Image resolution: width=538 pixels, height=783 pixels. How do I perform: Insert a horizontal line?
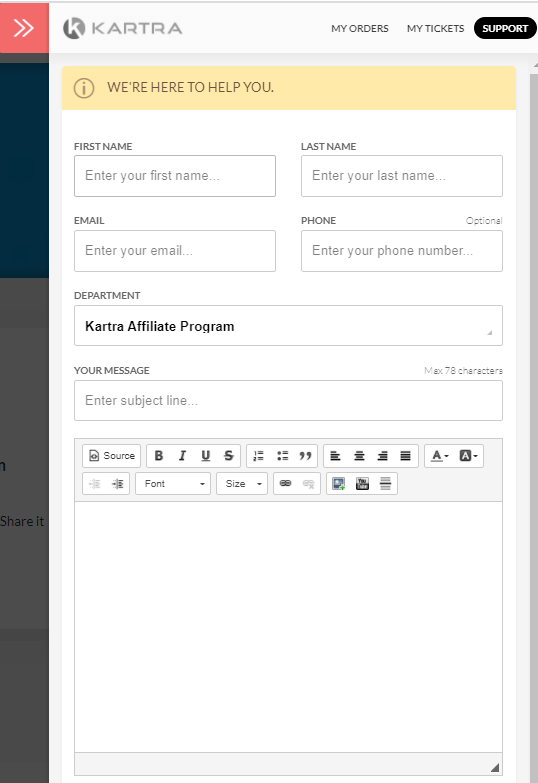pyautogui.click(x=385, y=483)
